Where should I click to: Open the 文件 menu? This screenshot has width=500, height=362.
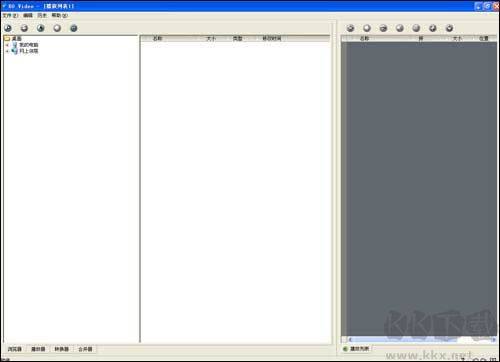point(10,16)
